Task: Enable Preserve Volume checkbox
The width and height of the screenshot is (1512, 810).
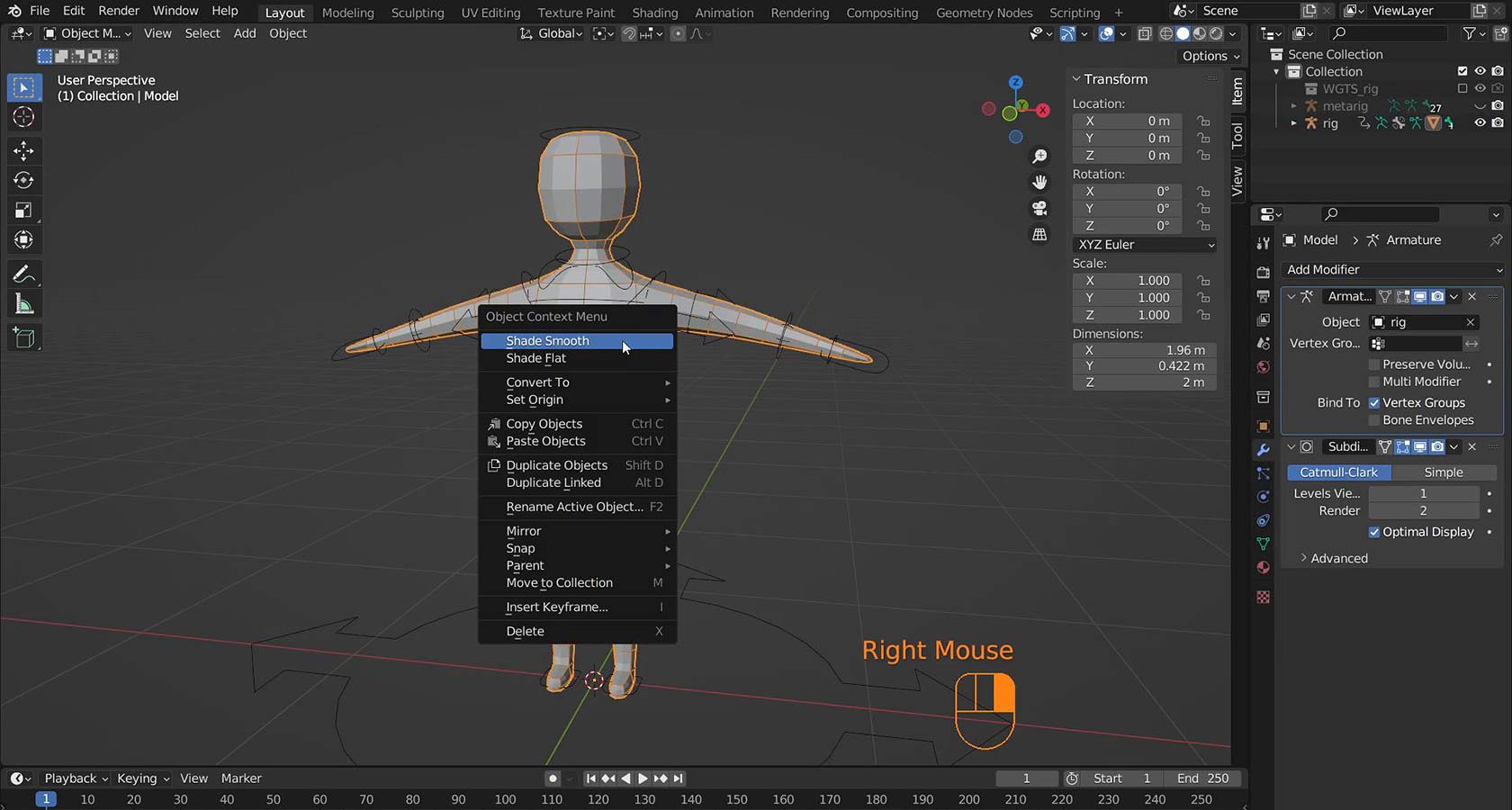Action: 1374,364
